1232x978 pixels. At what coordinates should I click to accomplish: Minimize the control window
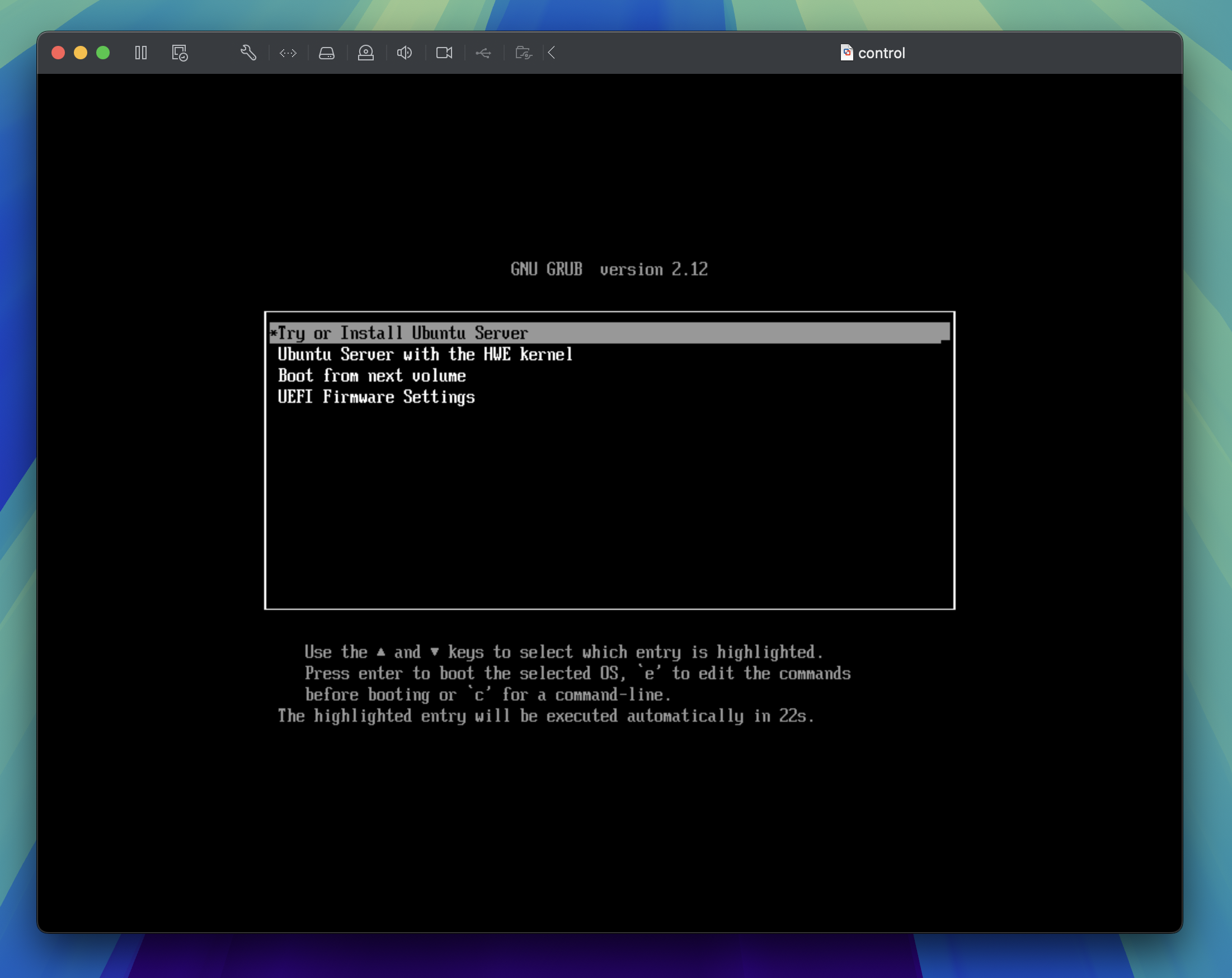tap(81, 53)
